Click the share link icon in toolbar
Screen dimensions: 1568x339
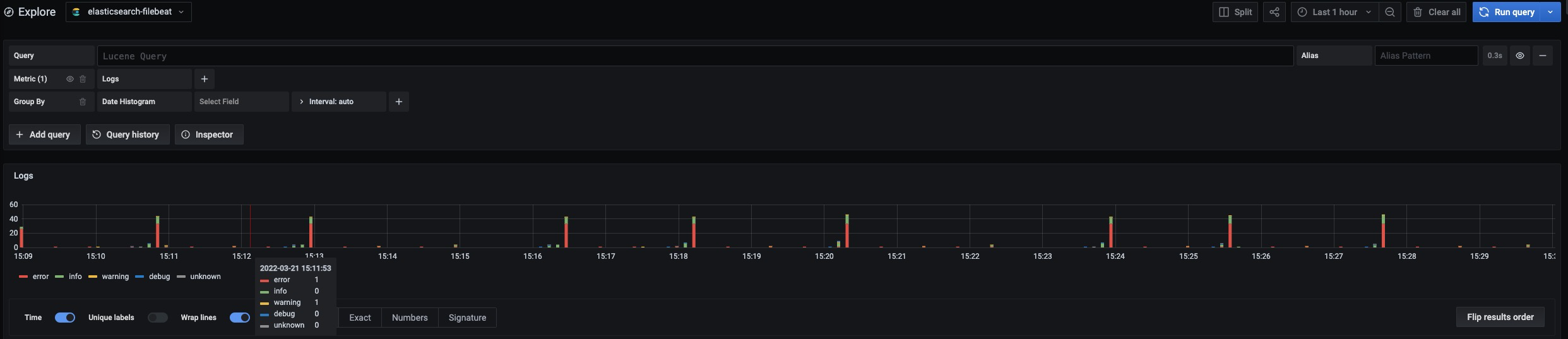(1274, 12)
